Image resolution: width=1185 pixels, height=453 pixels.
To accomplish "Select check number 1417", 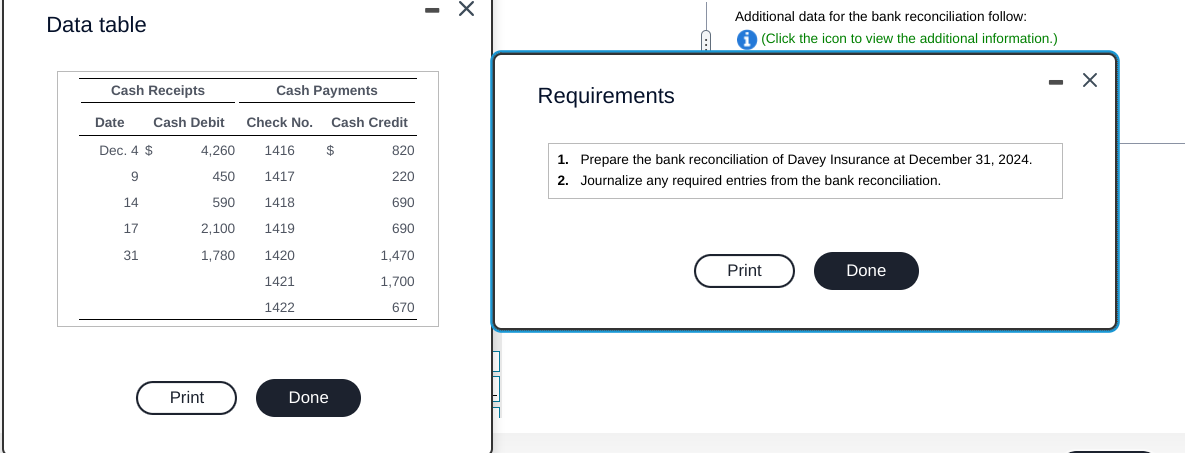I will (x=280, y=177).
